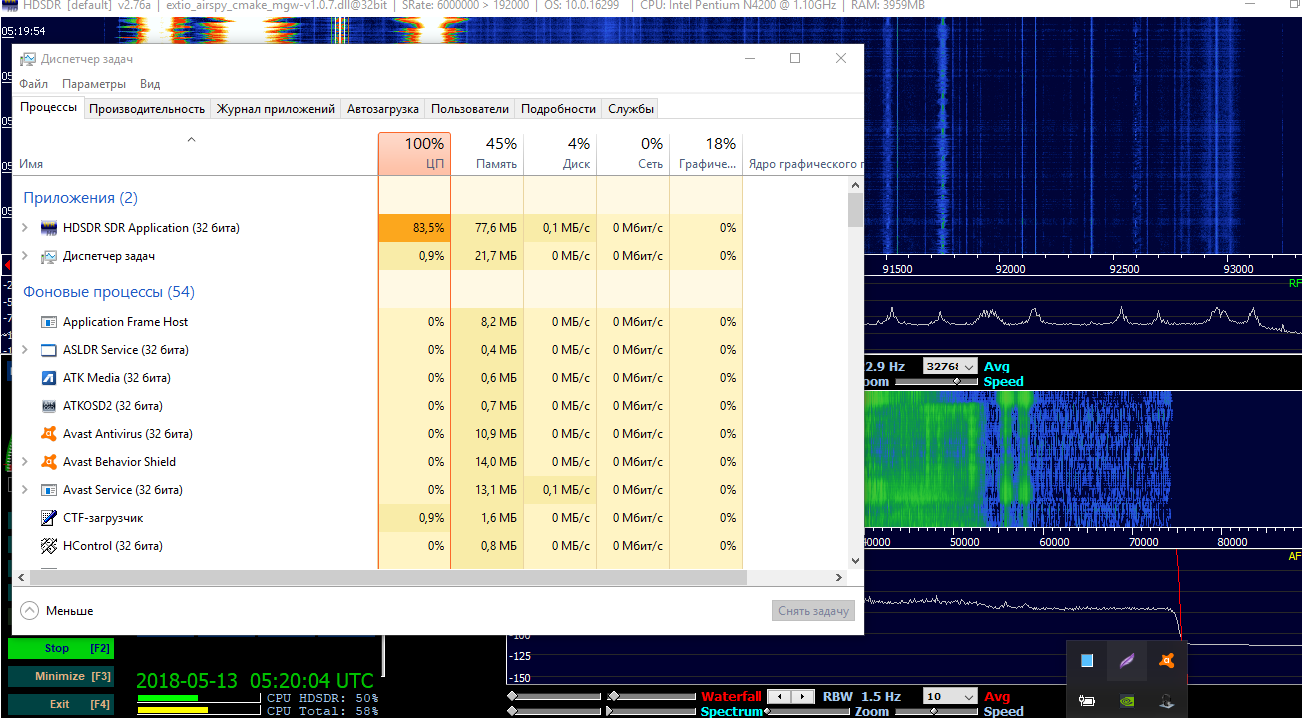Switch to the Пользователи tab

470,109
